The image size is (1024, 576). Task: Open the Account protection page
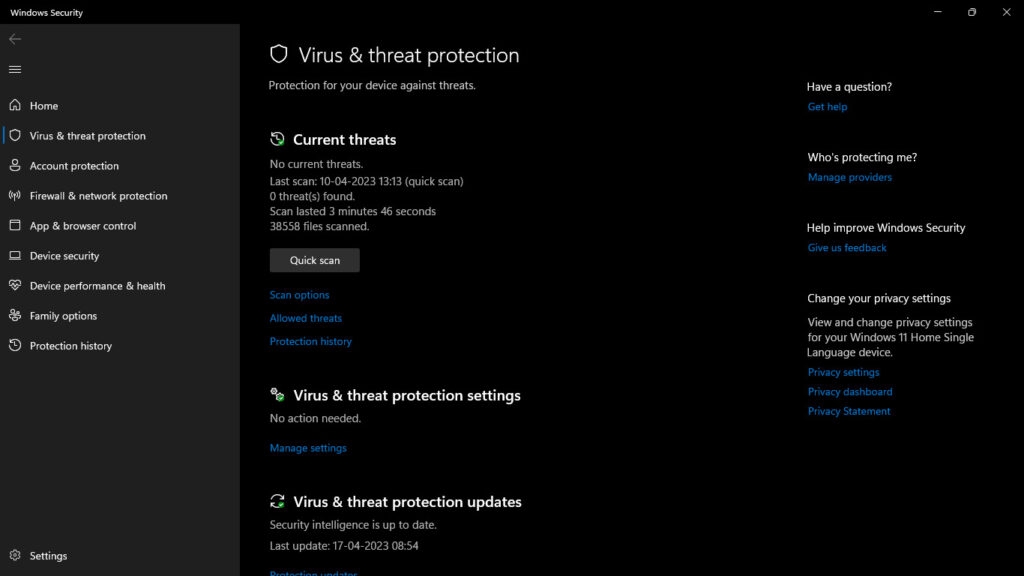point(74,166)
